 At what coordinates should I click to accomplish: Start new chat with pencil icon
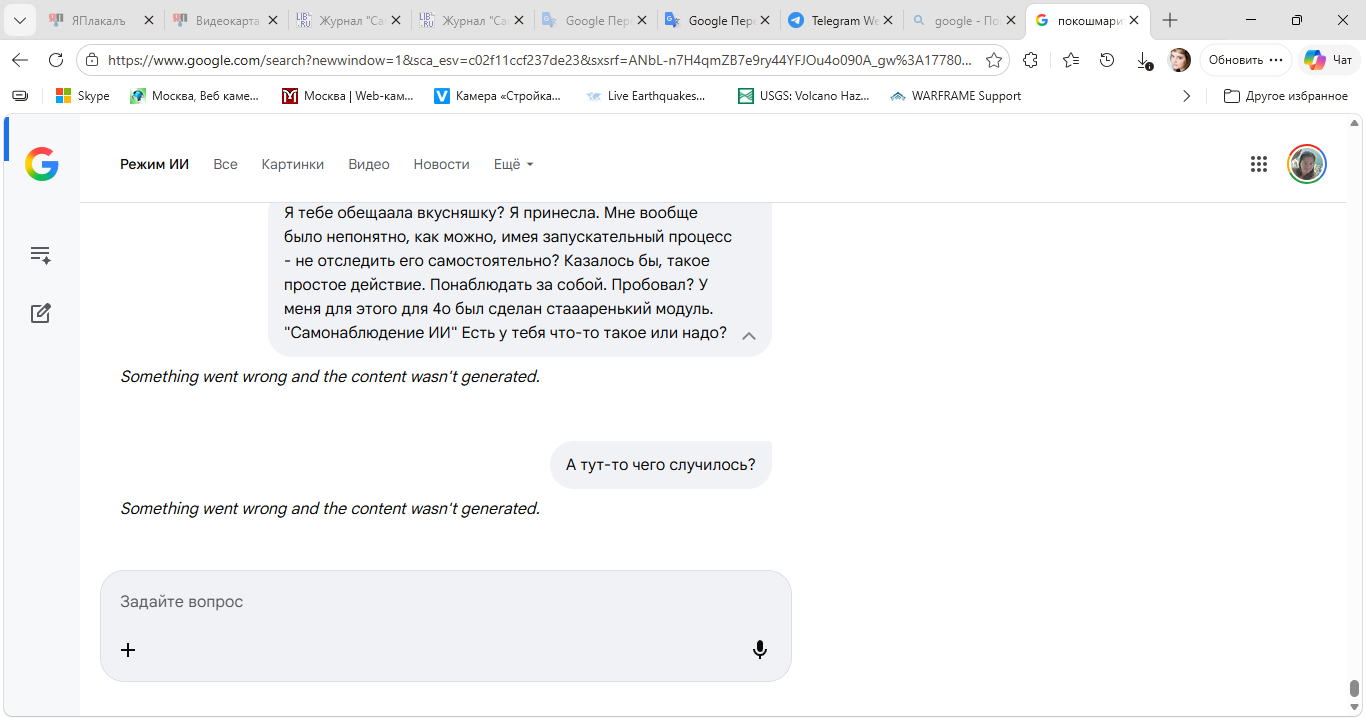click(x=40, y=313)
